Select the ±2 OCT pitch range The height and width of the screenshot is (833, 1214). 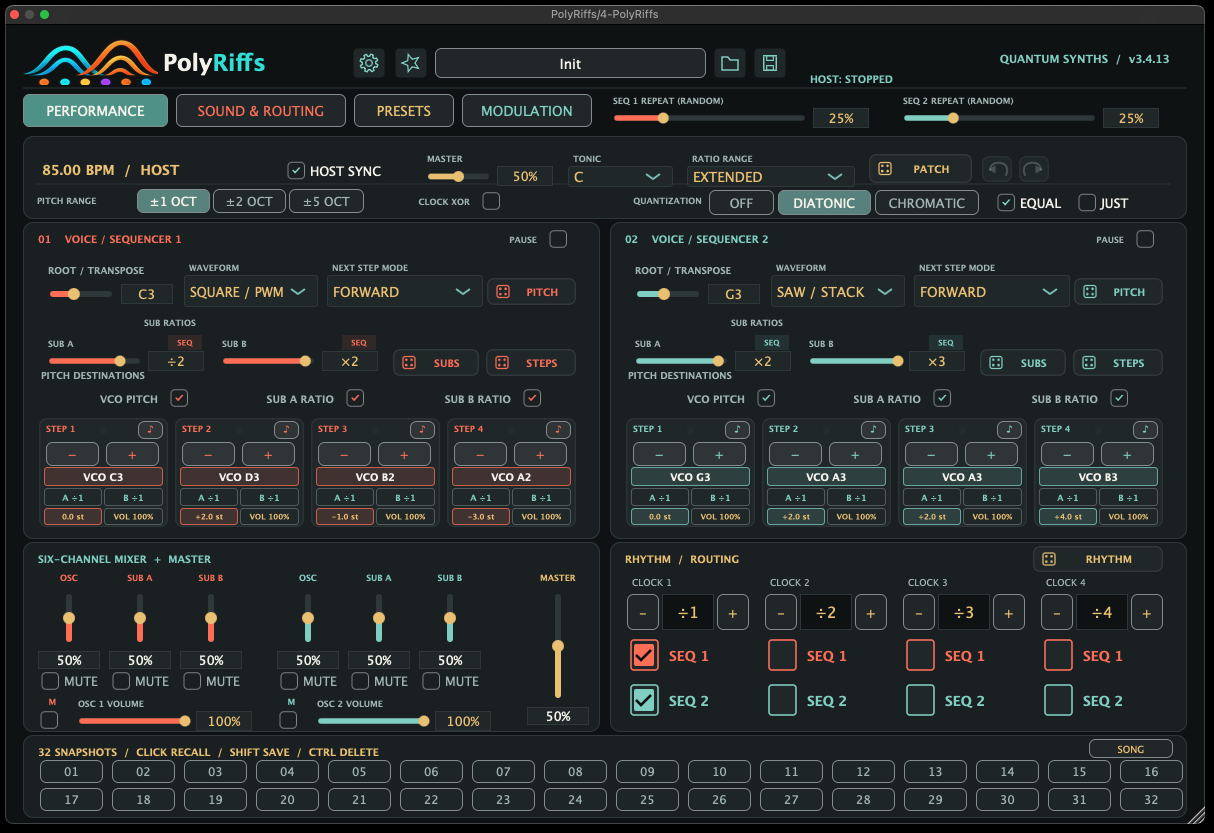[249, 201]
